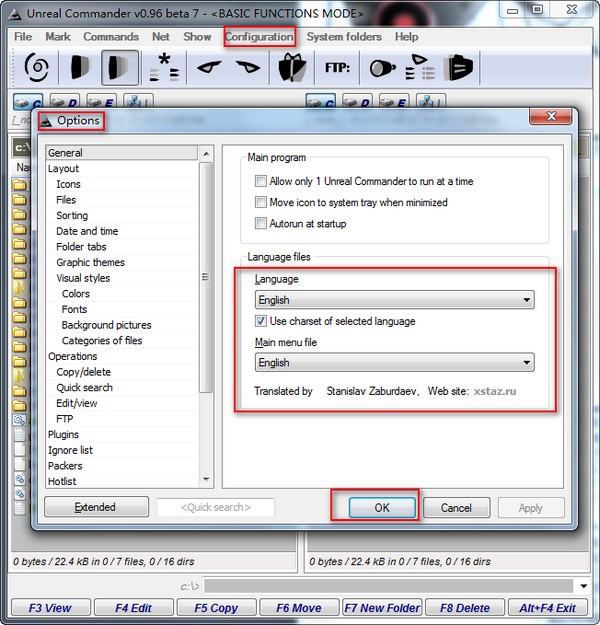The height and width of the screenshot is (625, 600).
Task: Click the OK button
Action: tap(382, 508)
